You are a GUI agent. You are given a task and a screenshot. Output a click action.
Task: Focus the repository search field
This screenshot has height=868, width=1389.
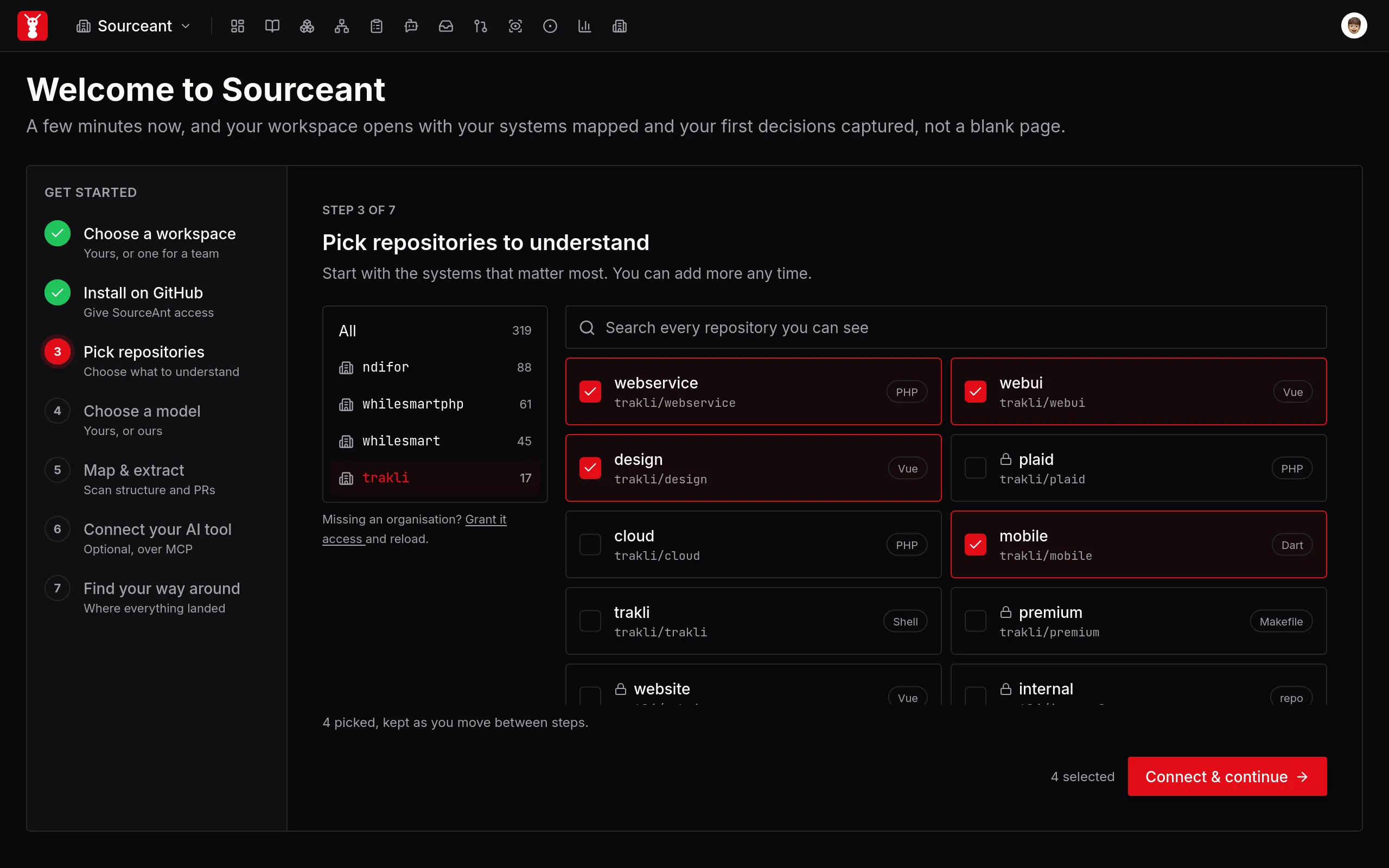[945, 327]
